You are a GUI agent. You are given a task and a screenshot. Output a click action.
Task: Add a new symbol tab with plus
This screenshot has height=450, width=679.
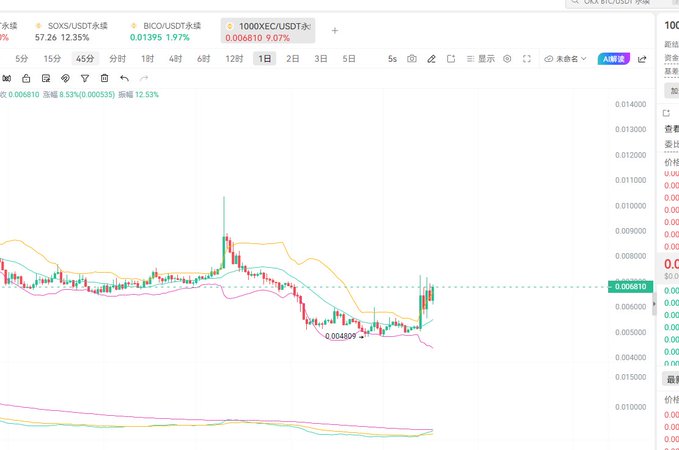coord(335,31)
